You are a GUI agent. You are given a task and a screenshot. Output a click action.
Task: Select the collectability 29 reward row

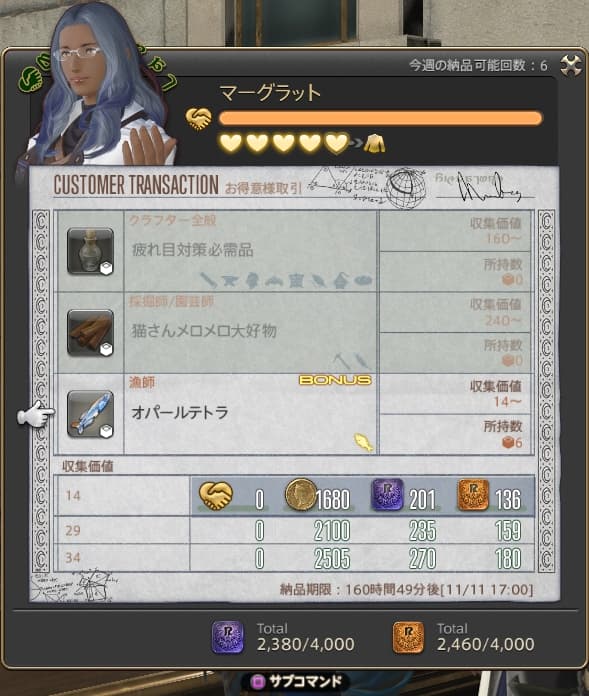(x=294, y=530)
